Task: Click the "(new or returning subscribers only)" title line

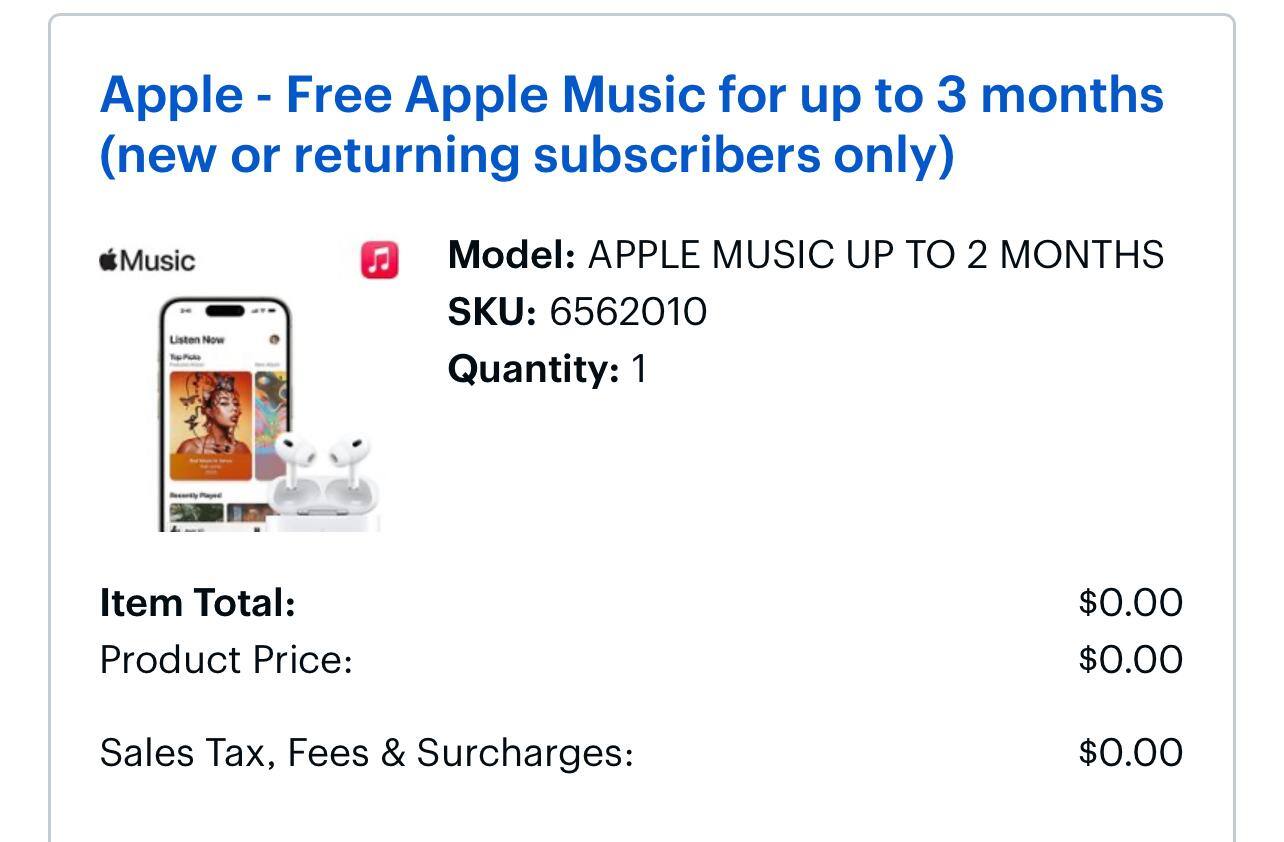Action: 526,155
